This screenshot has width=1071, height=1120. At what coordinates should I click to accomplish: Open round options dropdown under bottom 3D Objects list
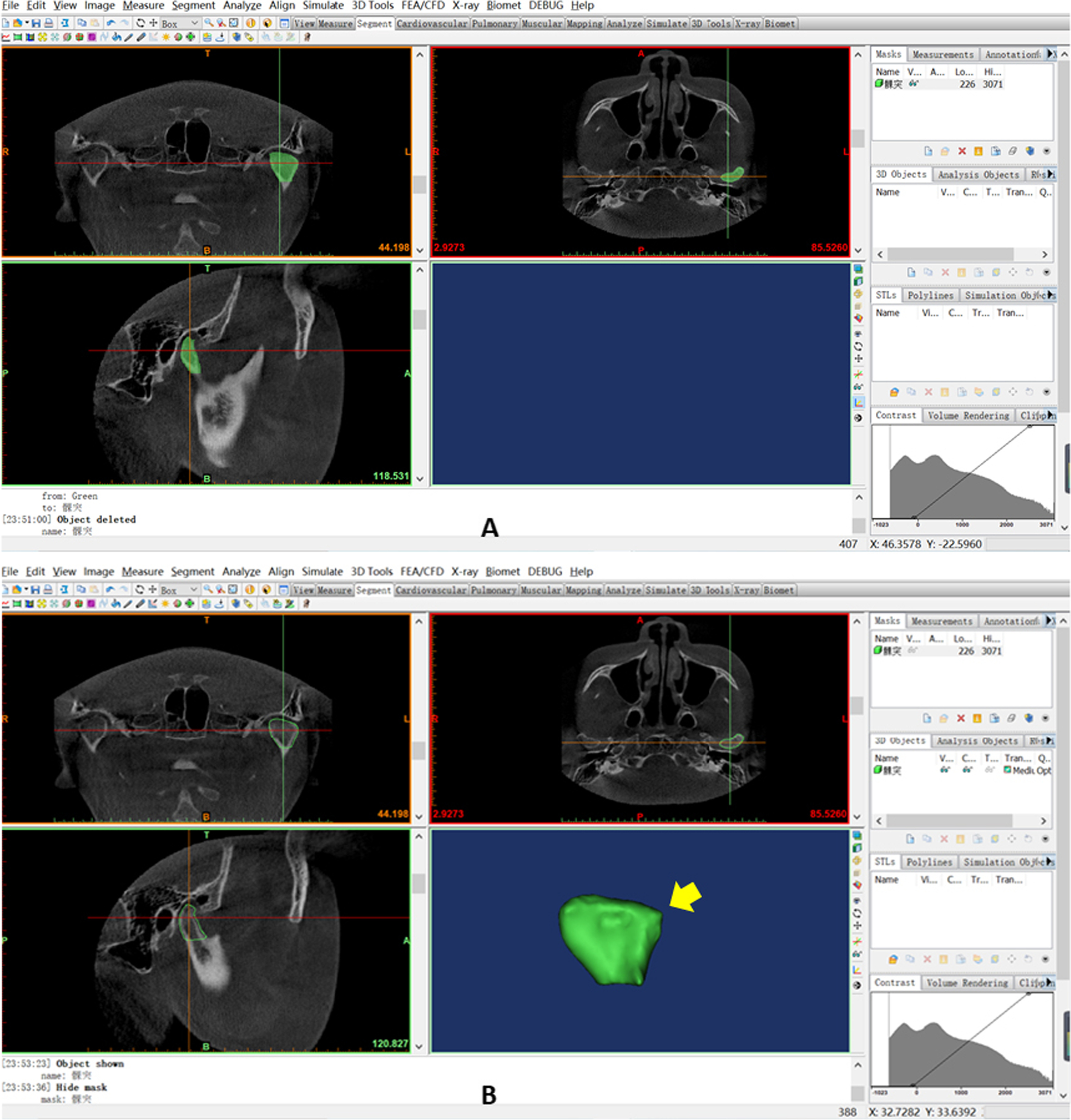click(1046, 839)
